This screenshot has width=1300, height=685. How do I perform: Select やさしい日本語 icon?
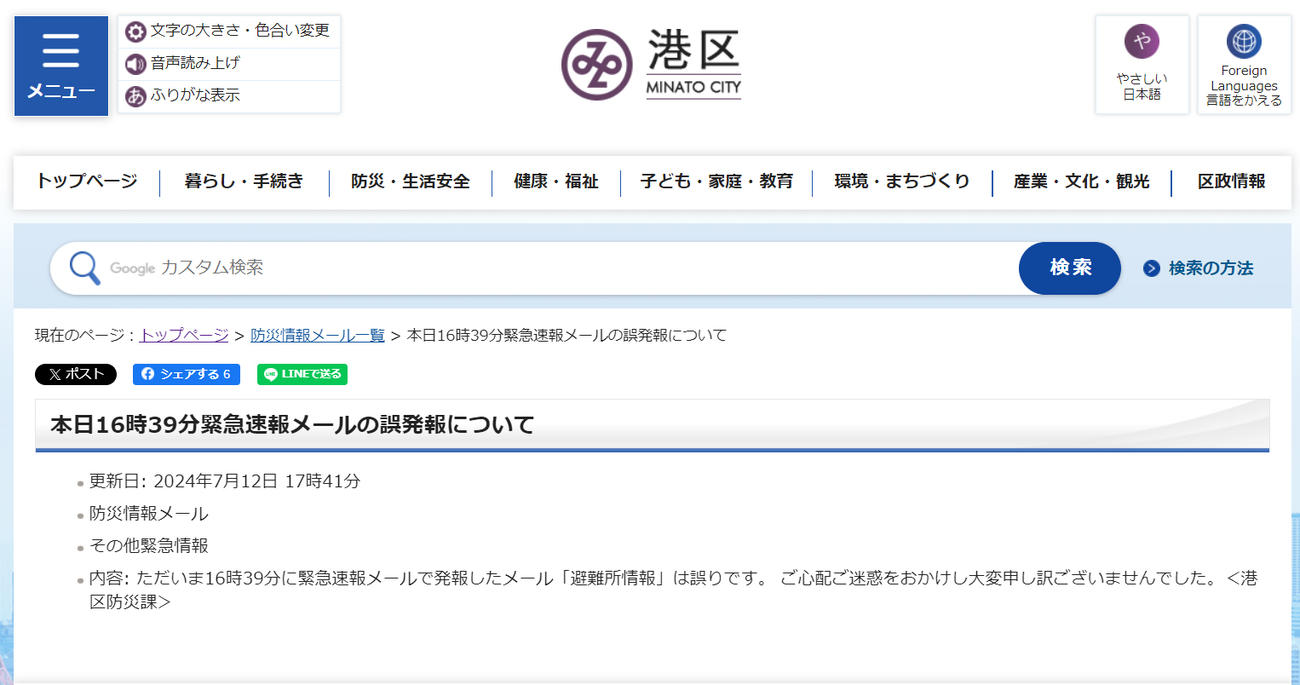[1142, 42]
